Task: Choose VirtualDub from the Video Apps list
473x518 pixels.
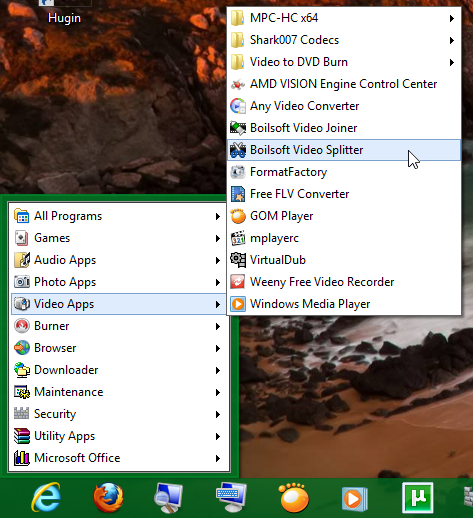Action: coord(344,260)
